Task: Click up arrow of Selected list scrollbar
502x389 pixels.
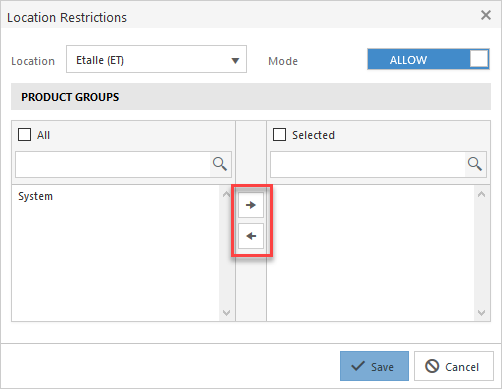Action: pos(481,194)
